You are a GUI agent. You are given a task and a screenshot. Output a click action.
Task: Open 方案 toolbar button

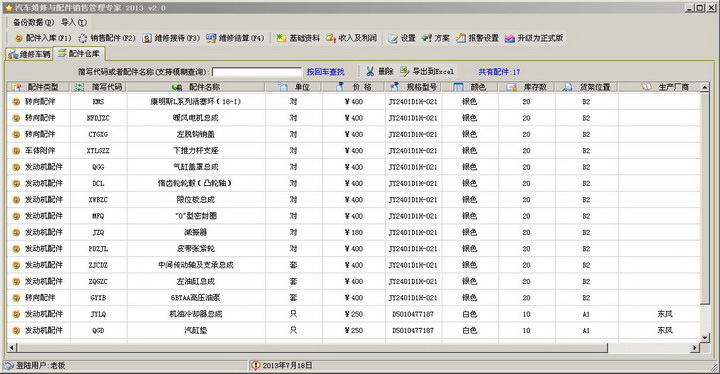436,38
